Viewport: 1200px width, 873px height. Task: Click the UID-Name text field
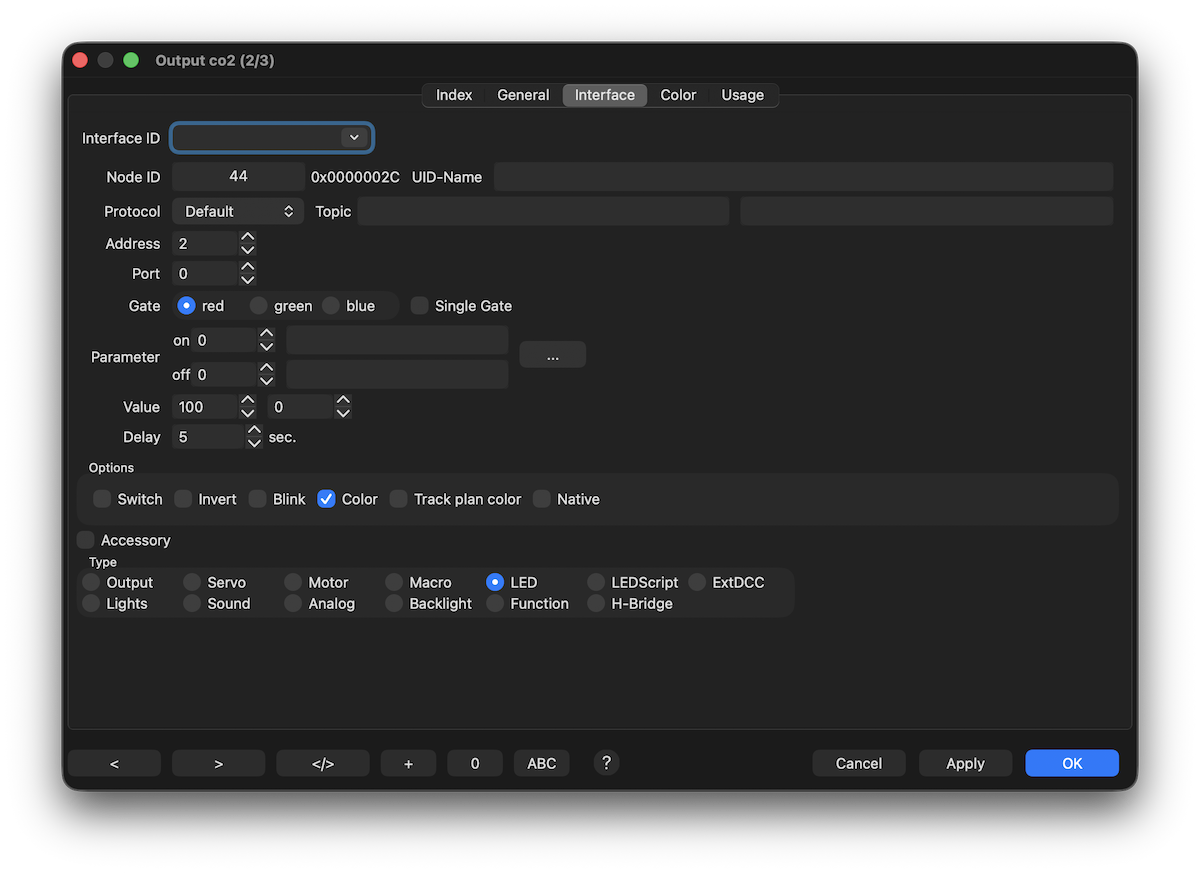(x=803, y=177)
